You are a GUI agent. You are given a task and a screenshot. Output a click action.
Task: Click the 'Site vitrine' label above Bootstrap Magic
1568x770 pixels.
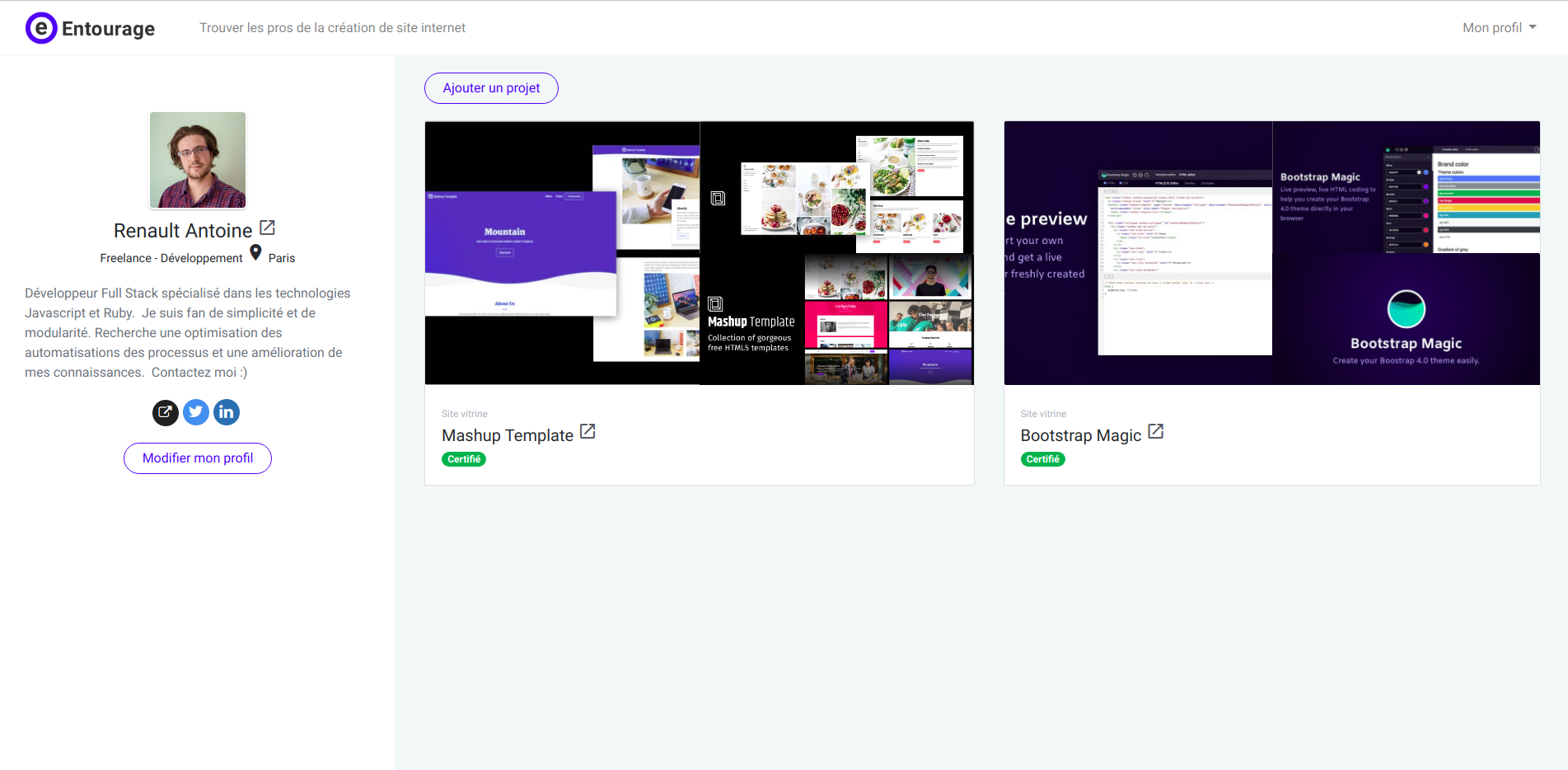pos(1043,414)
